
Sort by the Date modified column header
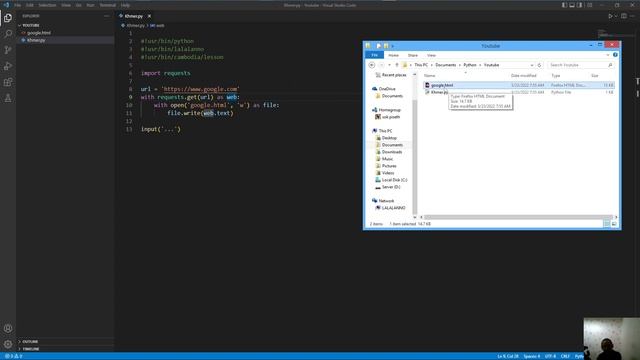click(524, 76)
